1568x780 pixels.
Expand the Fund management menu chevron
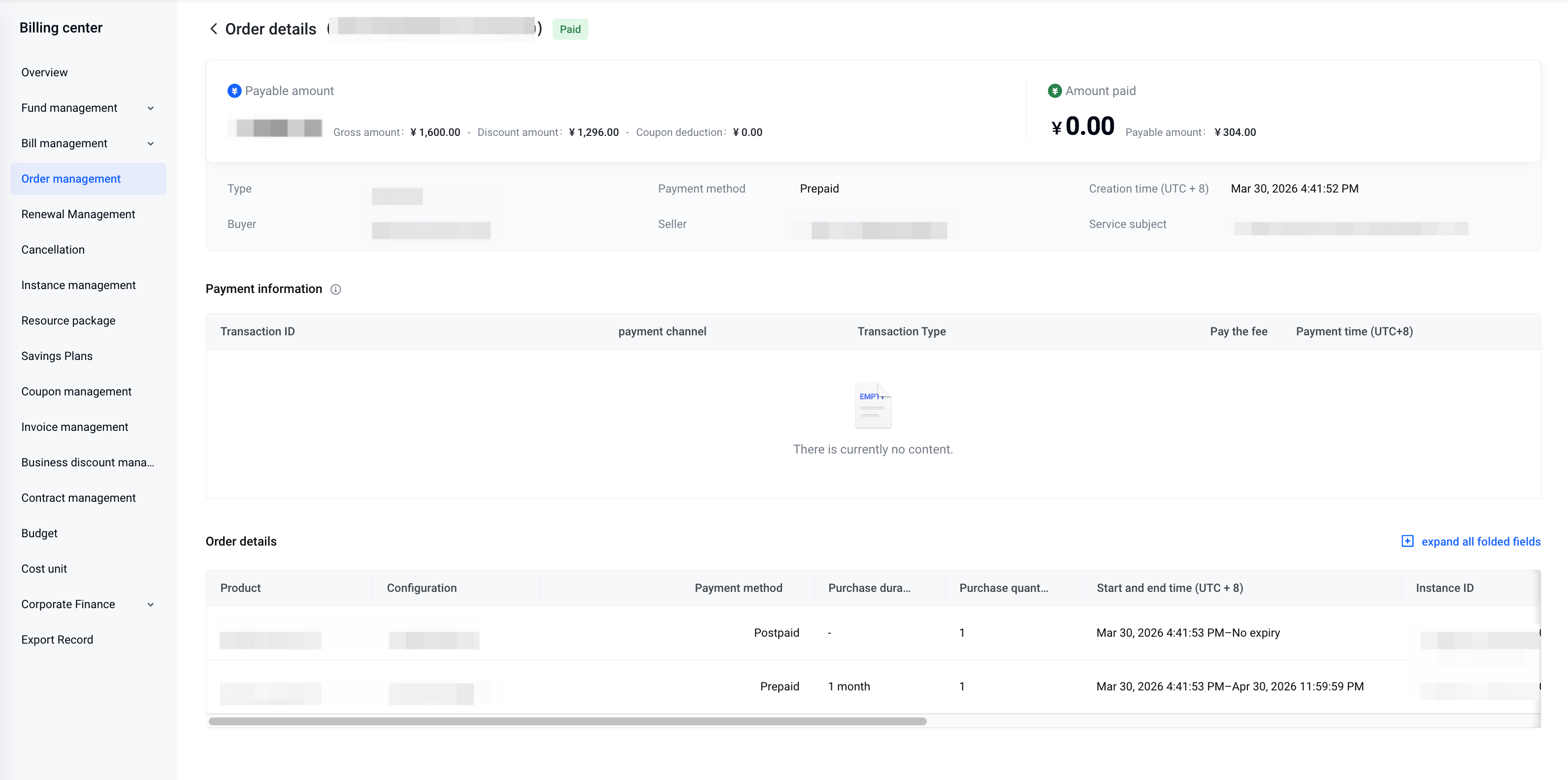click(150, 108)
